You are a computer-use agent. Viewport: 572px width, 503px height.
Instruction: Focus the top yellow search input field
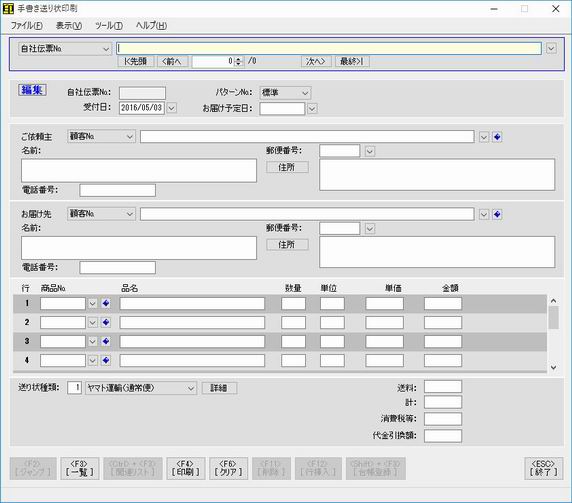pos(329,48)
